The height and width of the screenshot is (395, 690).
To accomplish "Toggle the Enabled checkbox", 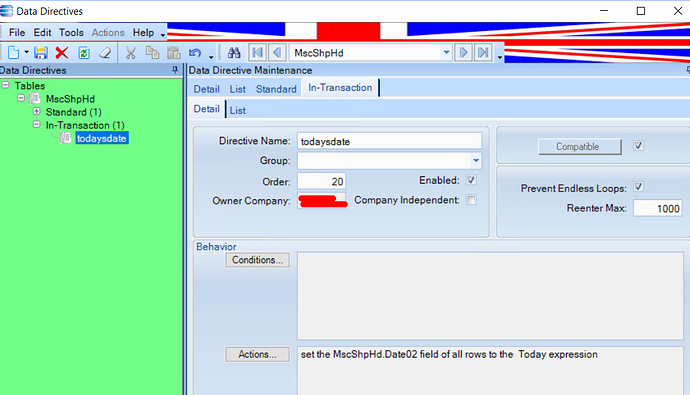I will [x=471, y=180].
